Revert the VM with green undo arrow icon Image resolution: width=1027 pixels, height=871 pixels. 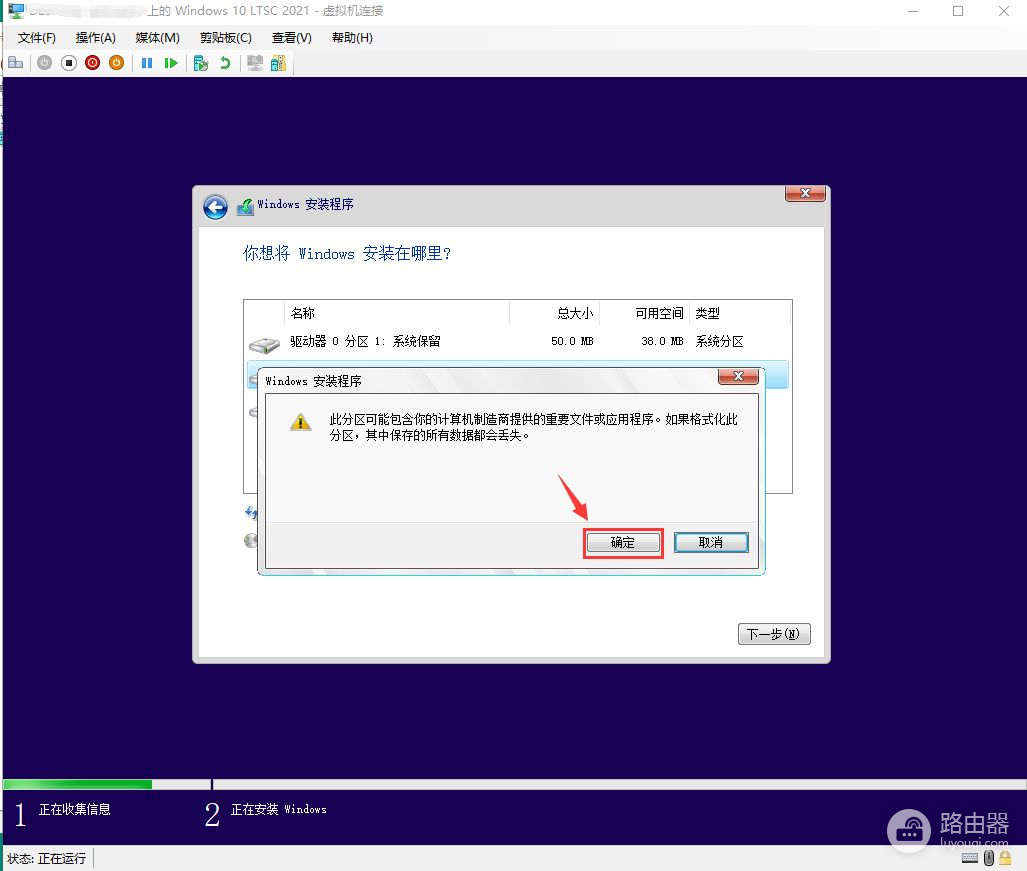[225, 63]
